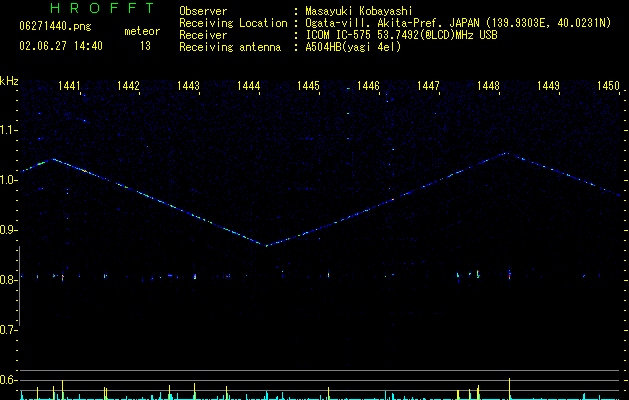Screen dimensions: 629x400
Task: Click frequency axis label 0.7
Action: 8,330
